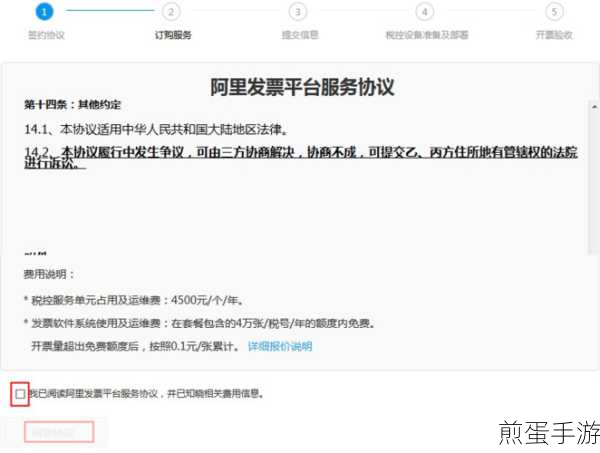
Task: Click the 费用说明 heading
Action: 49,274
